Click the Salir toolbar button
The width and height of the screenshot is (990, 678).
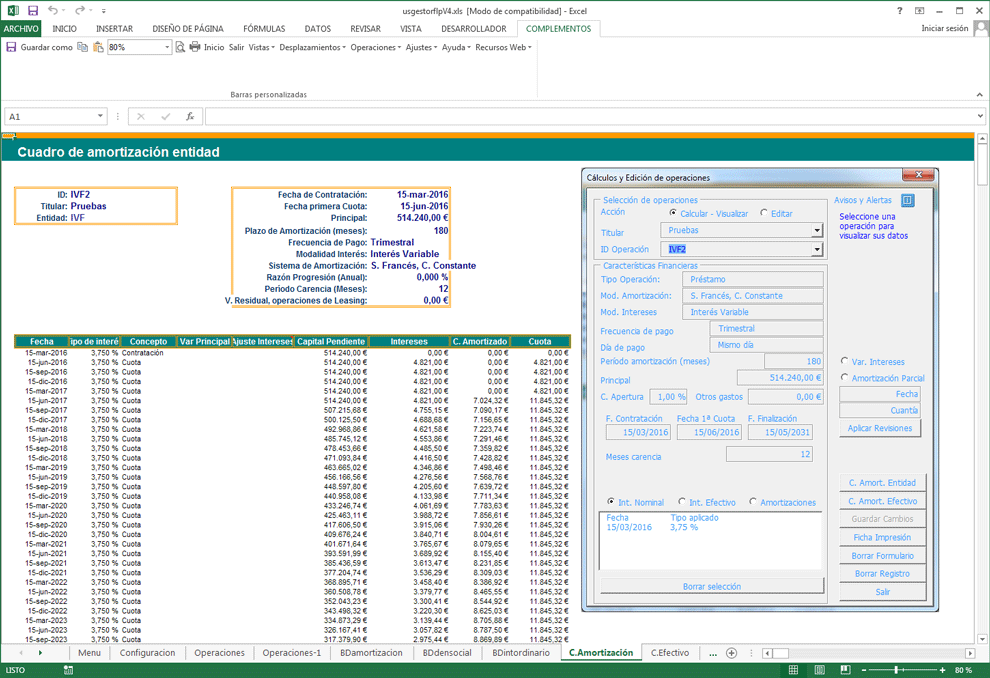pos(237,47)
